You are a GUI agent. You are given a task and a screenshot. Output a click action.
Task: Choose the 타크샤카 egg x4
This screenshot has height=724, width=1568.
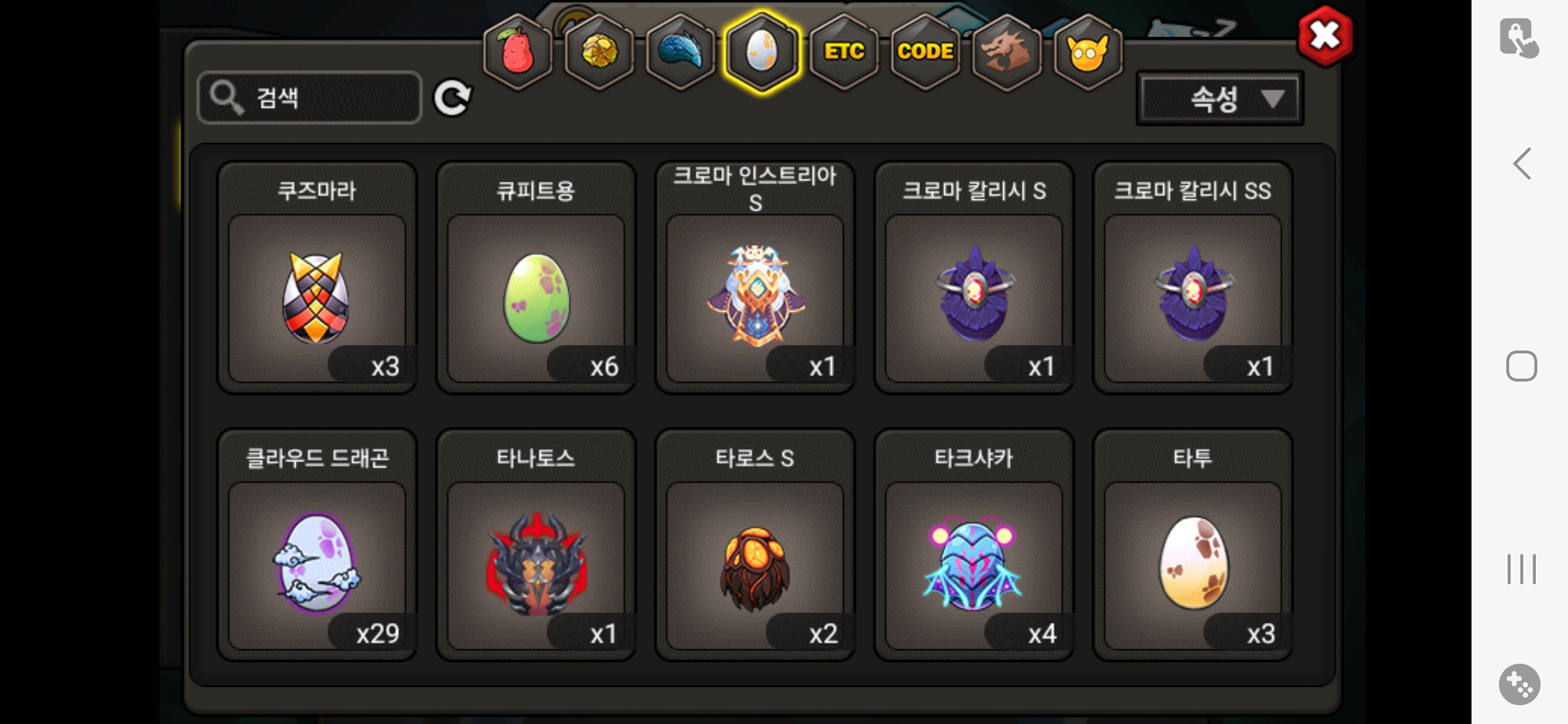point(974,545)
